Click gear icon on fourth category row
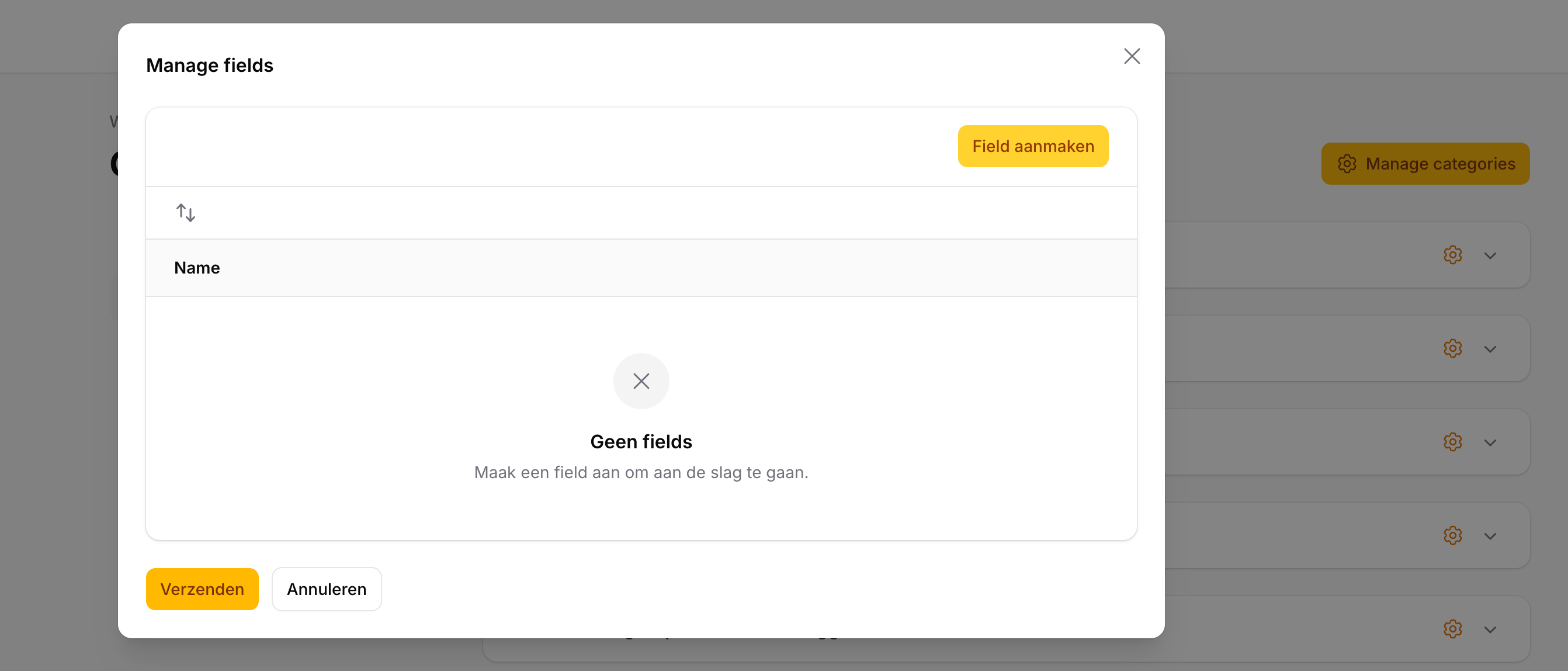The height and width of the screenshot is (671, 1568). (x=1452, y=536)
